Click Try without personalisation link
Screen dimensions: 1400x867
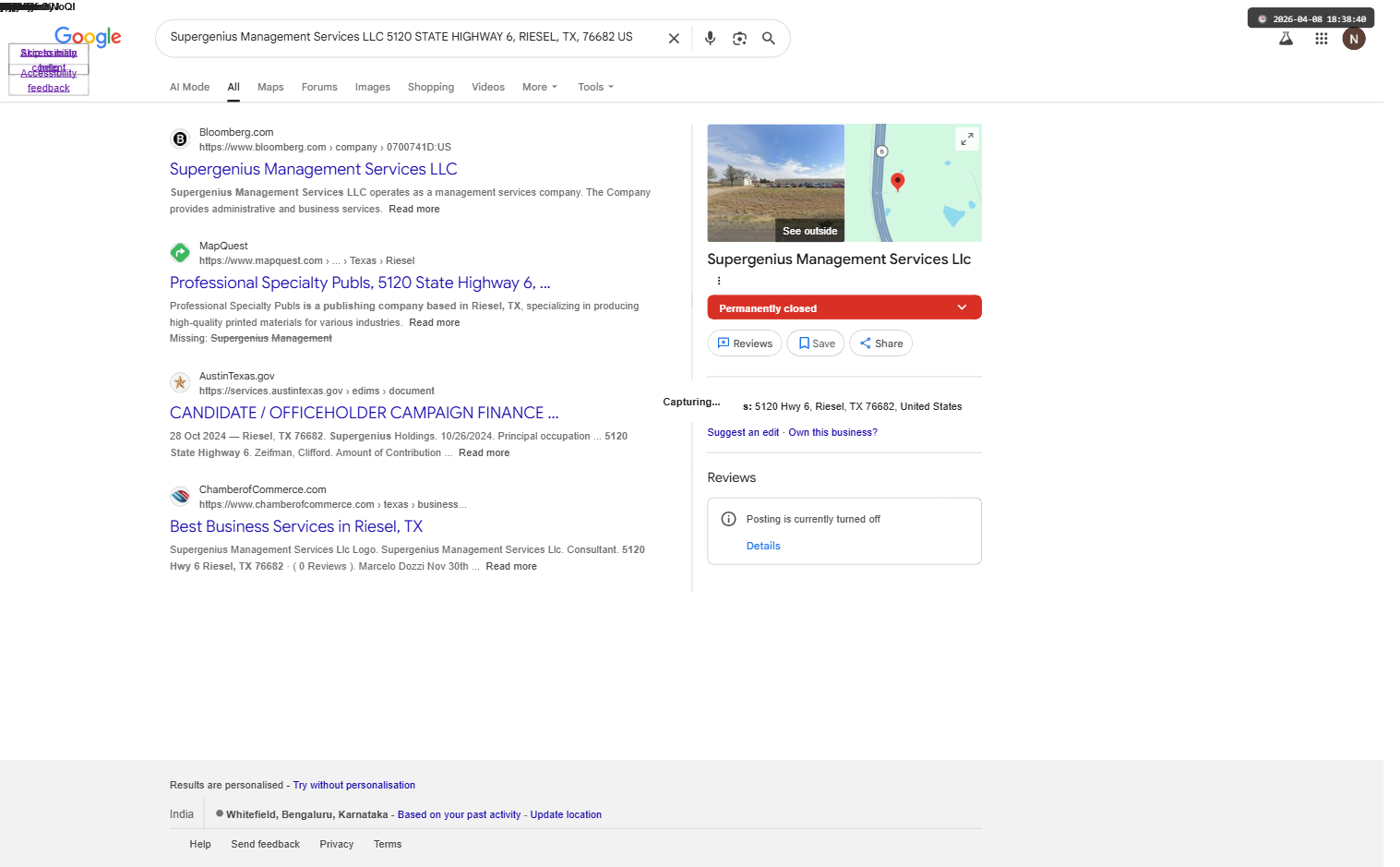tap(353, 785)
